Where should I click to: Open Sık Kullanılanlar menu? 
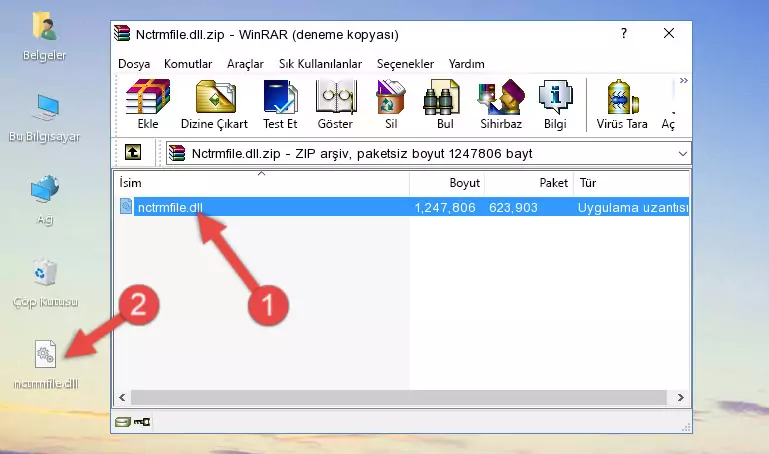(x=320, y=64)
